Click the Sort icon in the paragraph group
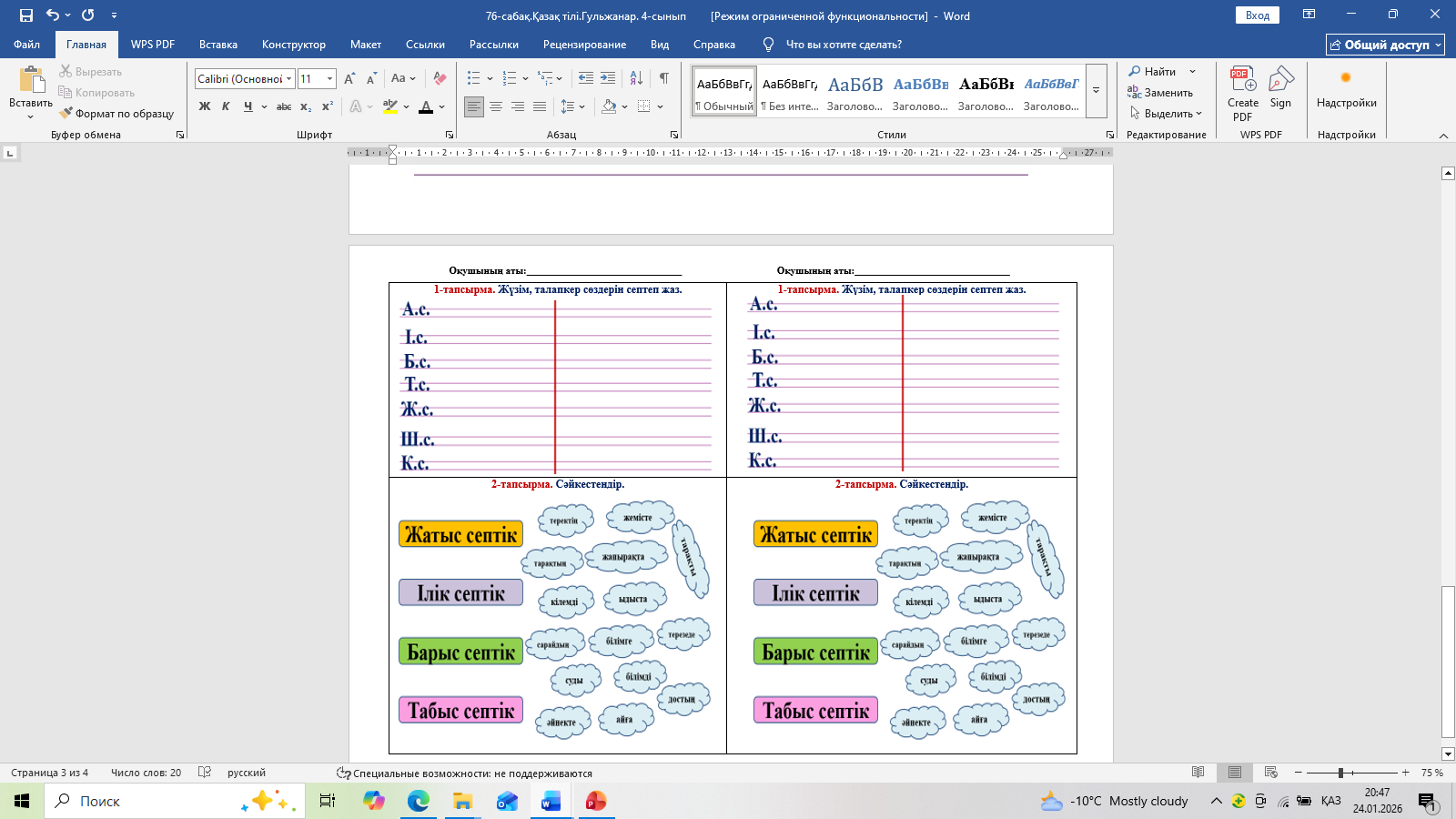Image resolution: width=1456 pixels, height=819 pixels. click(636, 78)
